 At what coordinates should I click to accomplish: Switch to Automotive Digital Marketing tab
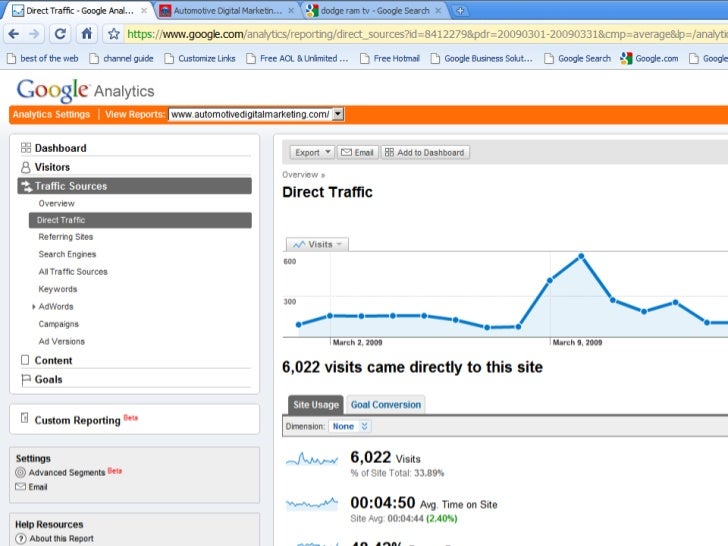[x=228, y=11]
